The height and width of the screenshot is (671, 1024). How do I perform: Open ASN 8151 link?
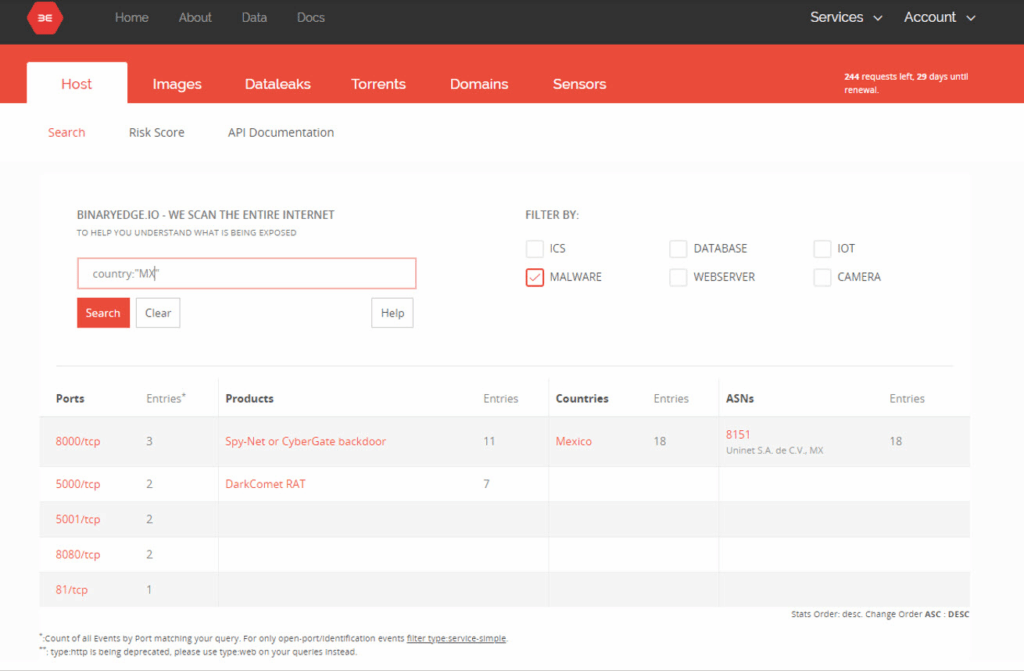click(738, 434)
